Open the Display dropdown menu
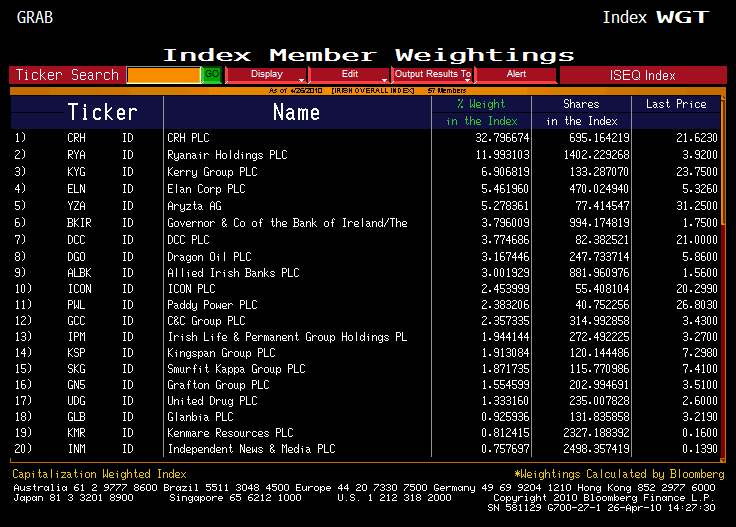Screen dimensions: 736x527 pos(266,75)
